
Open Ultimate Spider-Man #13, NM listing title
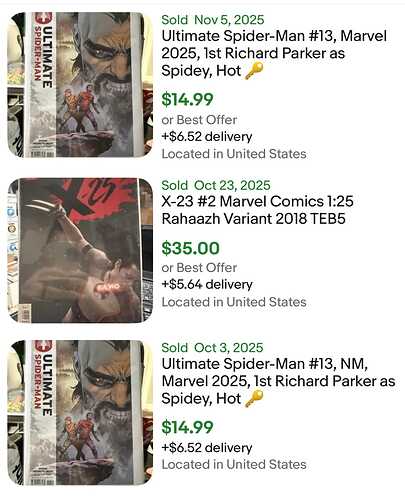click(x=278, y=381)
